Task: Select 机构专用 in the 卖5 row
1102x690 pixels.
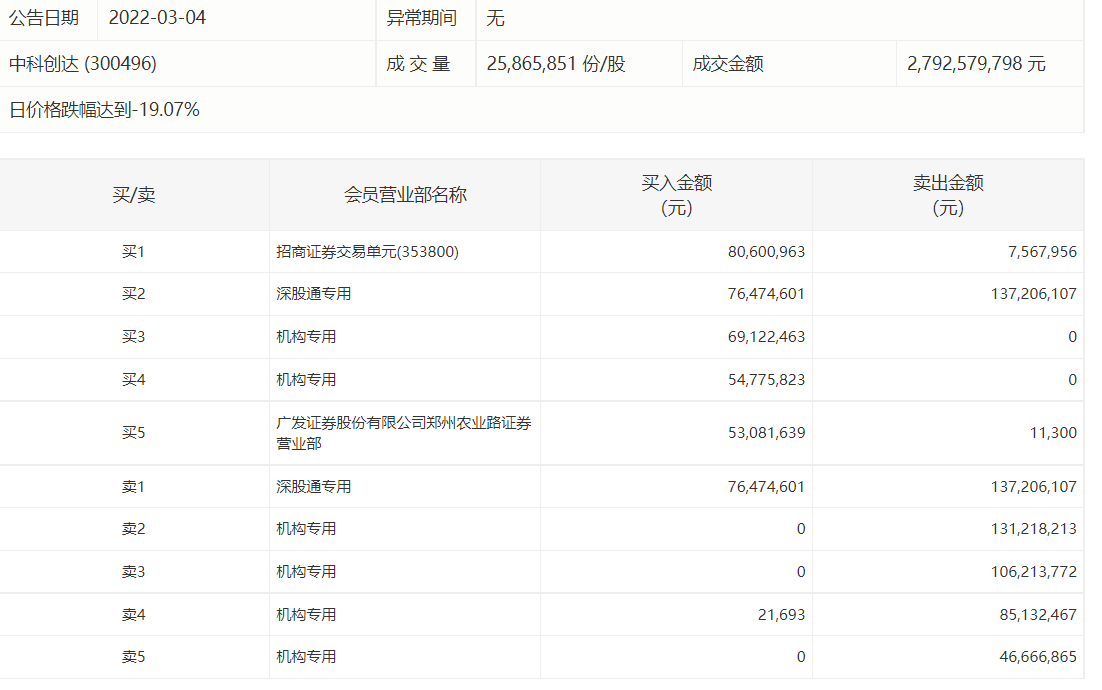Action: pyautogui.click(x=306, y=657)
